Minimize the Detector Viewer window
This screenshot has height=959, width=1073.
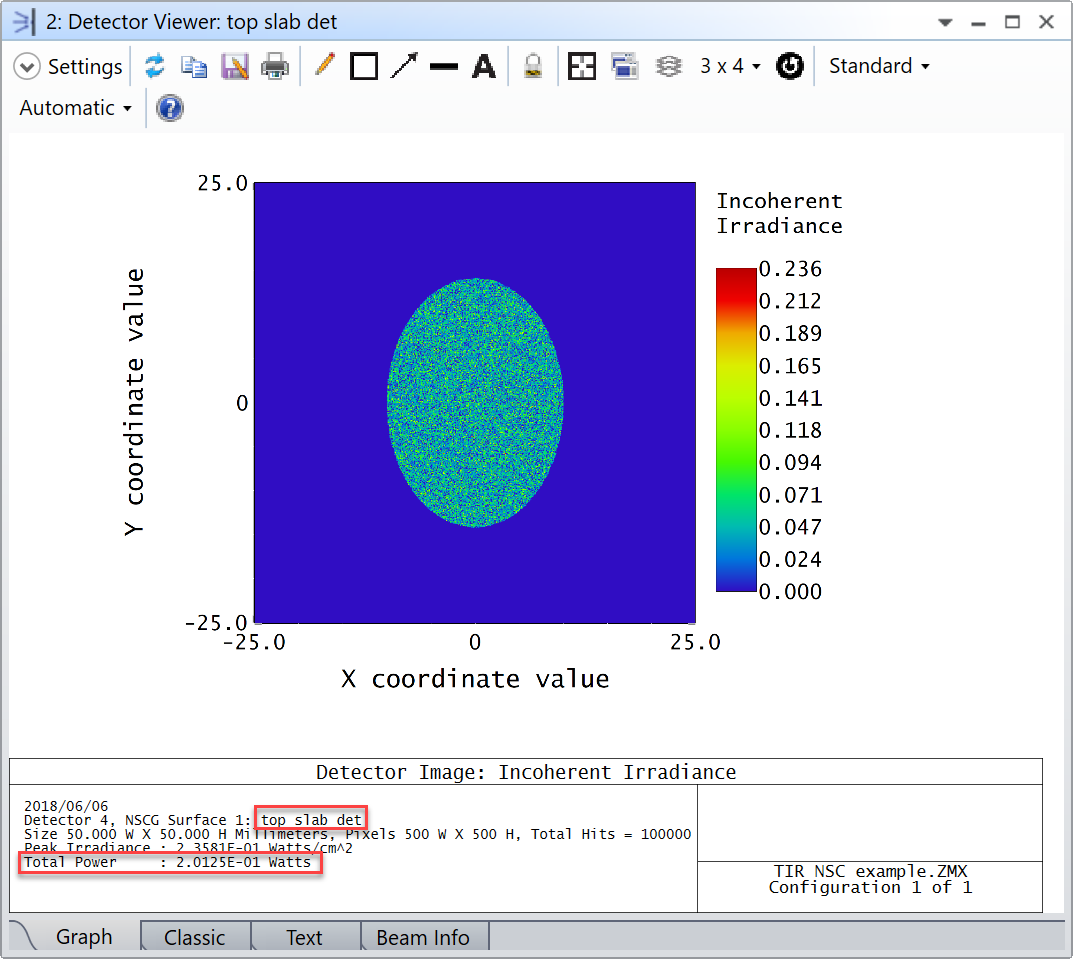(x=979, y=23)
